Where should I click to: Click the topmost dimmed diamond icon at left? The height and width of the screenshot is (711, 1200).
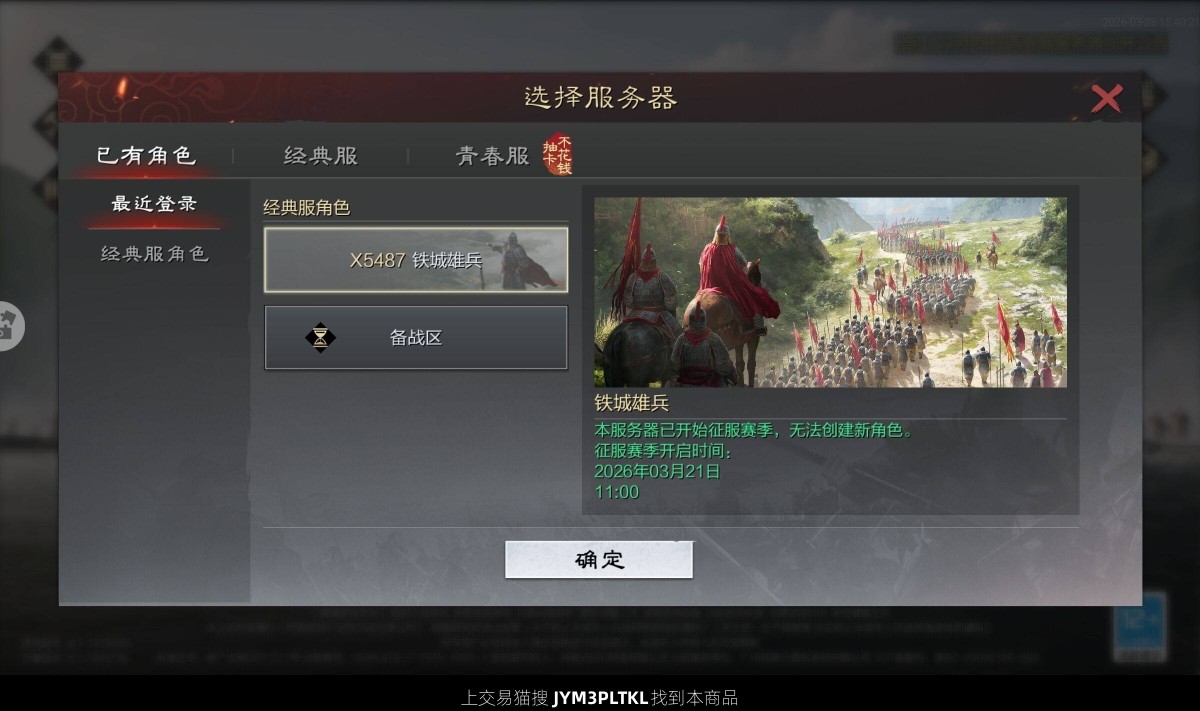click(x=58, y=61)
